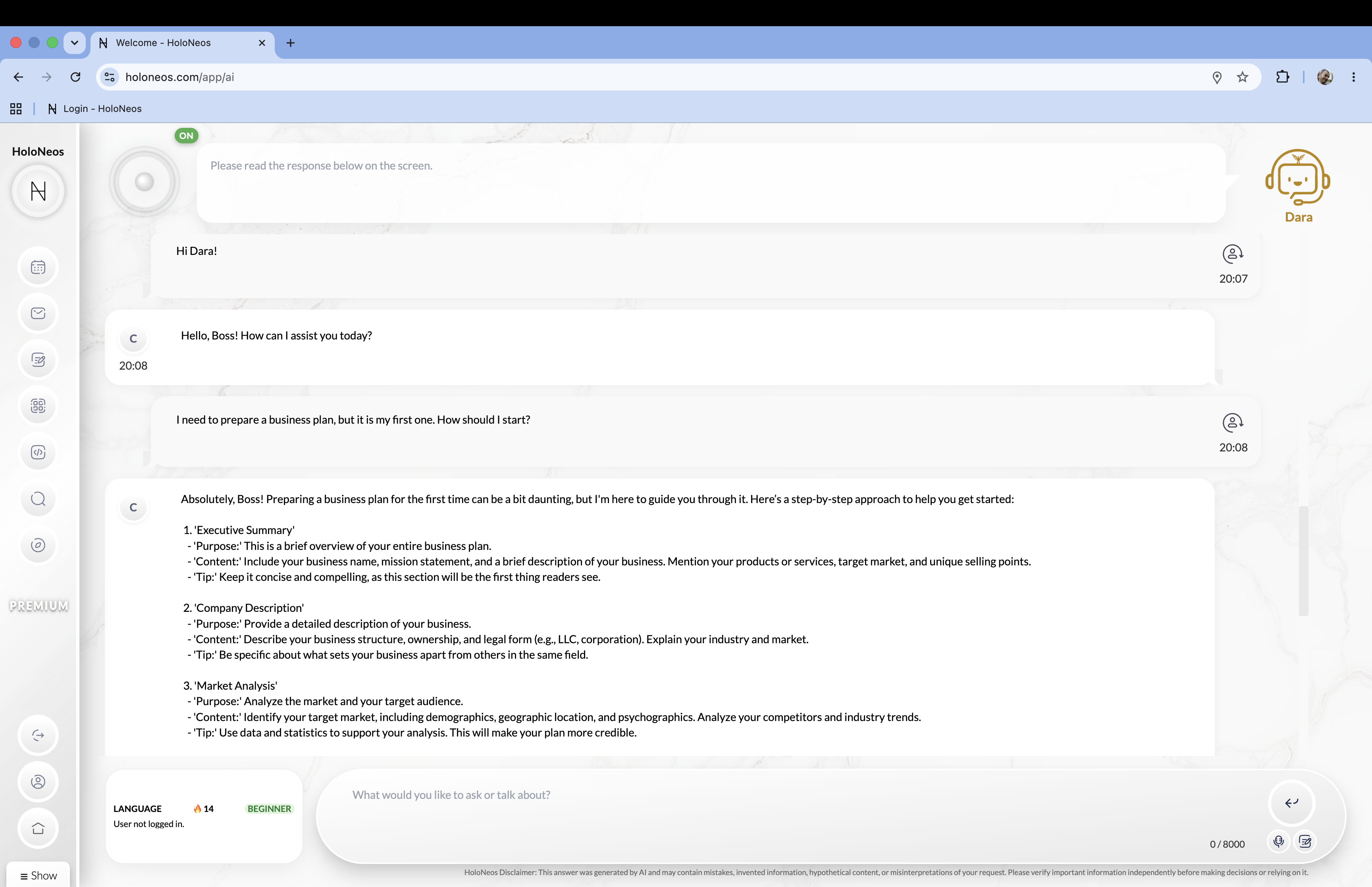The height and width of the screenshot is (887, 1372).
Task: Open the new tab plus button
Action: pyautogui.click(x=291, y=43)
